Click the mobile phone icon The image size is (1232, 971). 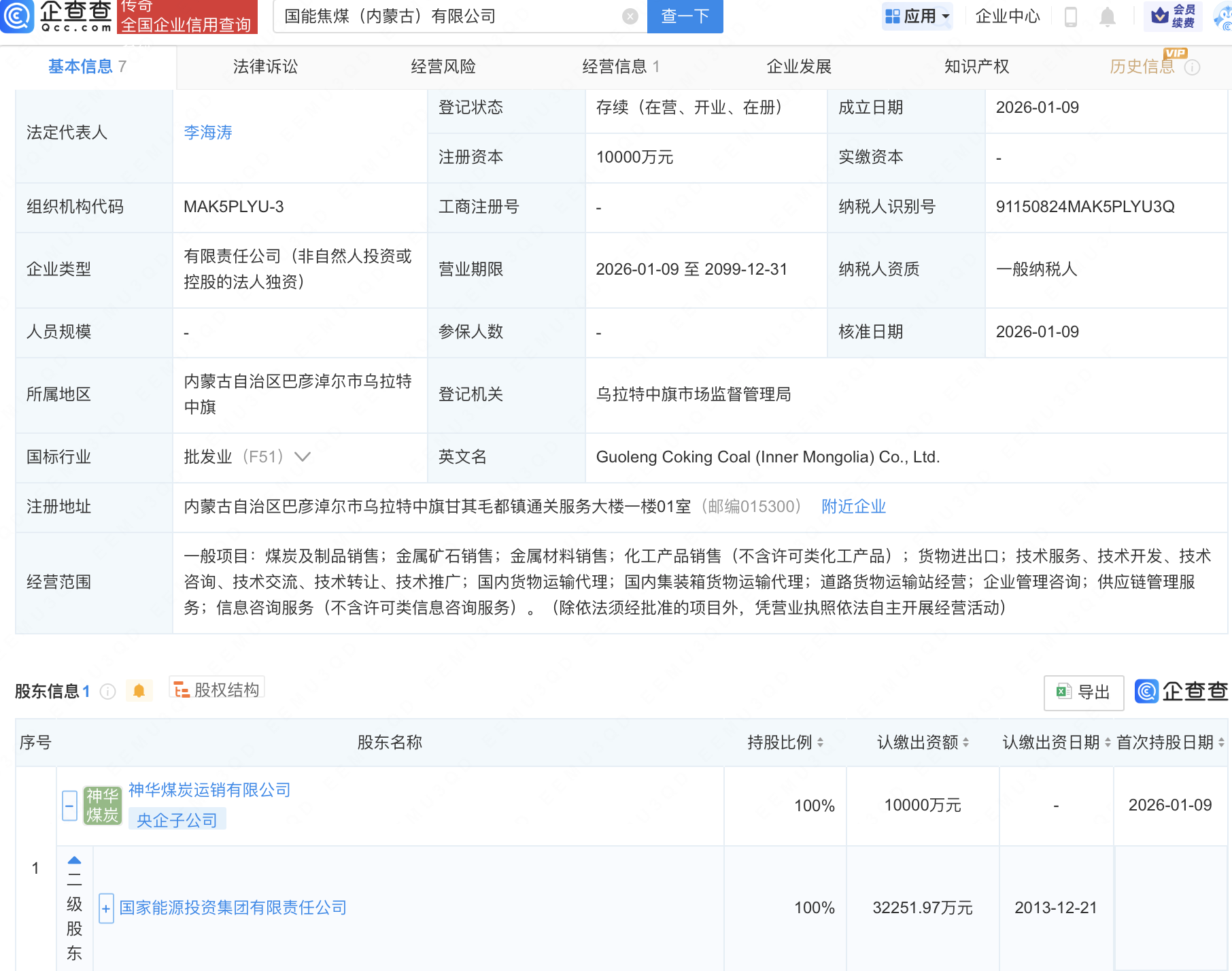click(x=1070, y=16)
